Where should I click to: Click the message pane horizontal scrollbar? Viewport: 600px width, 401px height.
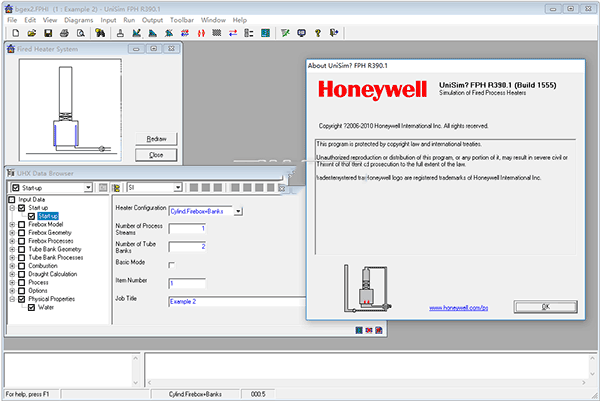point(367,382)
